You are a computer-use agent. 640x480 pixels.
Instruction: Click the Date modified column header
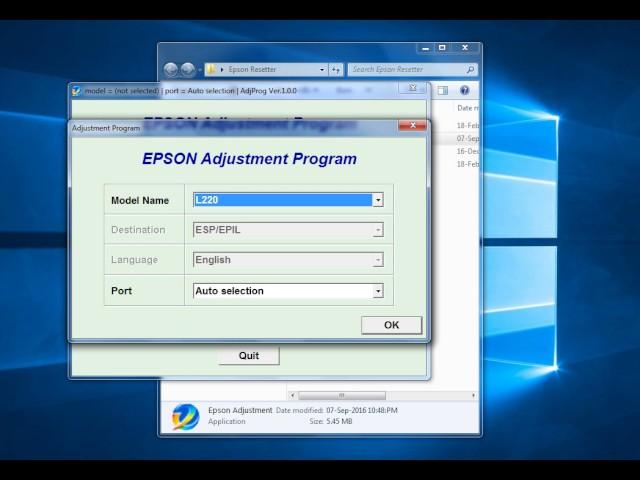click(468, 108)
